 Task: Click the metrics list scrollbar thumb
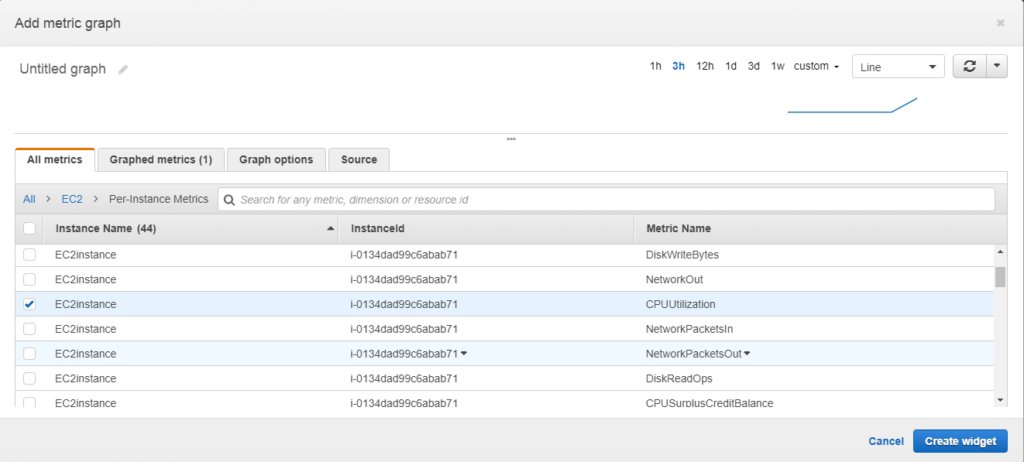(x=1000, y=277)
